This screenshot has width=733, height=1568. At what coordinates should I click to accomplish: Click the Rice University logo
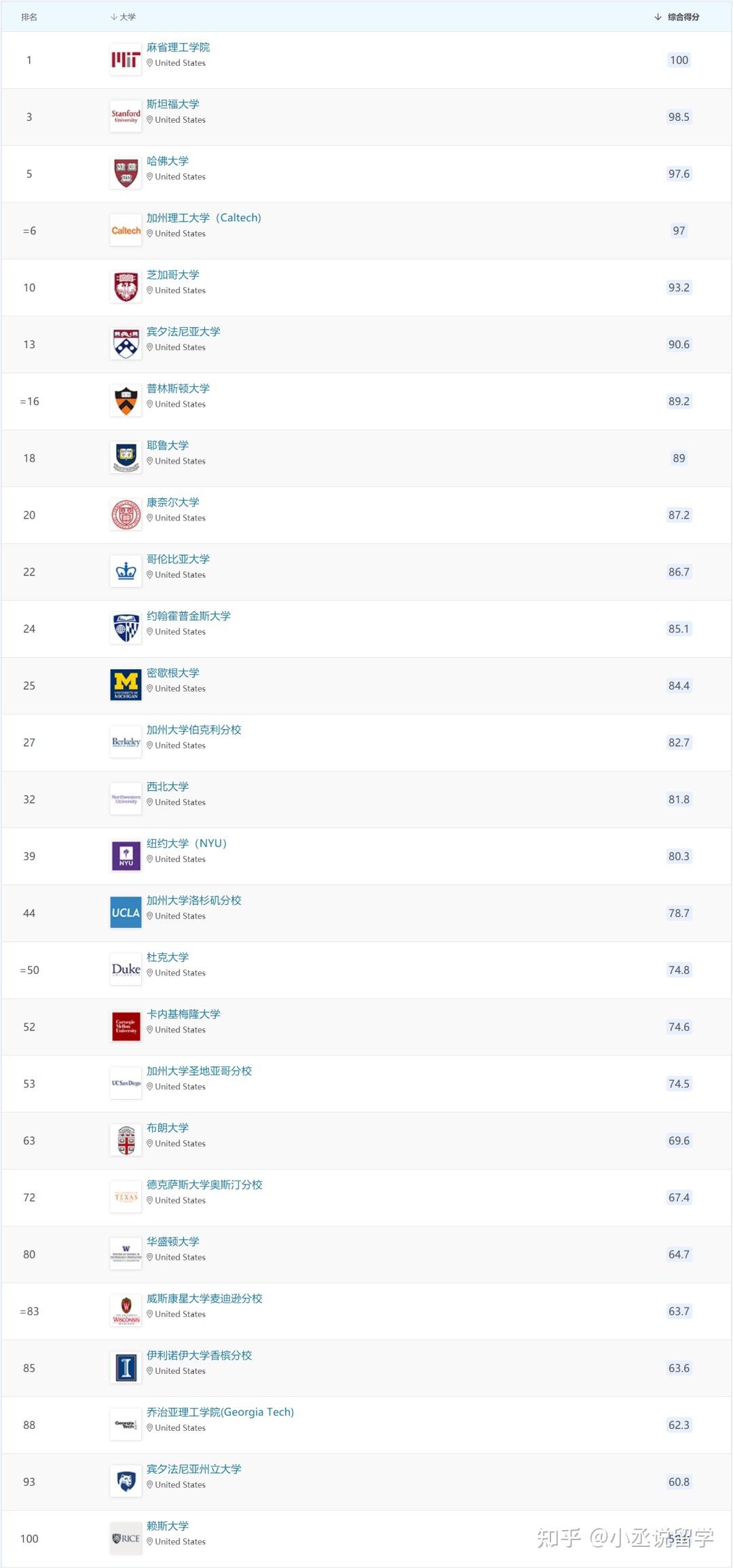click(126, 1539)
